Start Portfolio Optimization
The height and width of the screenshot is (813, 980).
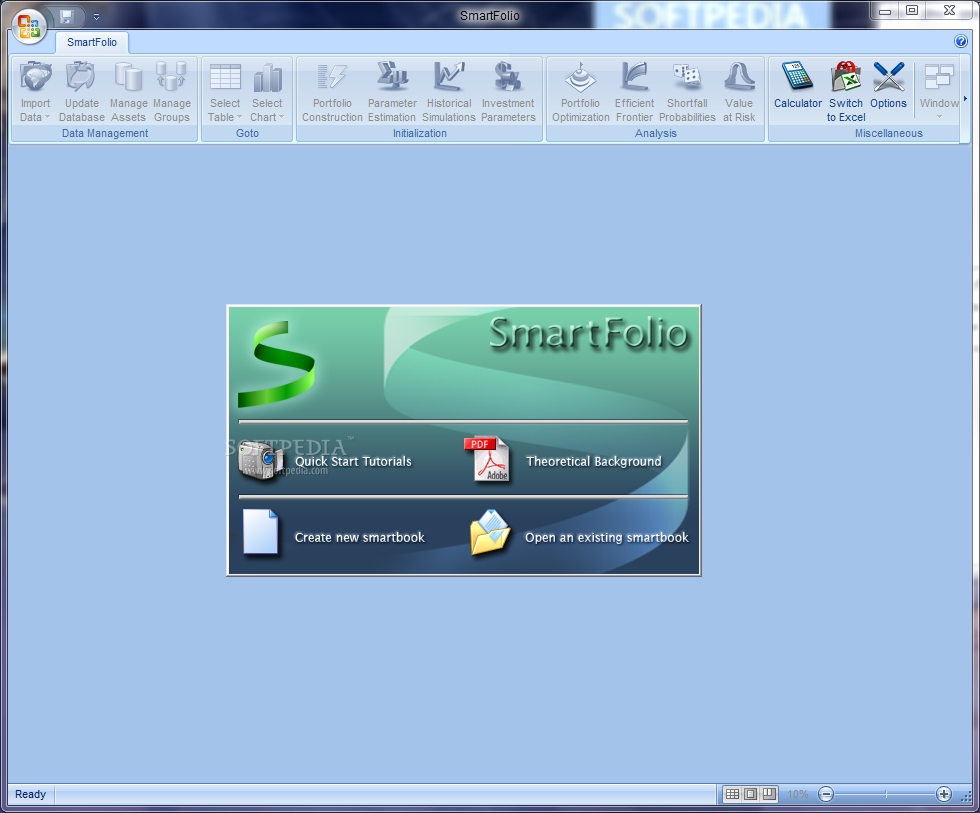pos(581,92)
